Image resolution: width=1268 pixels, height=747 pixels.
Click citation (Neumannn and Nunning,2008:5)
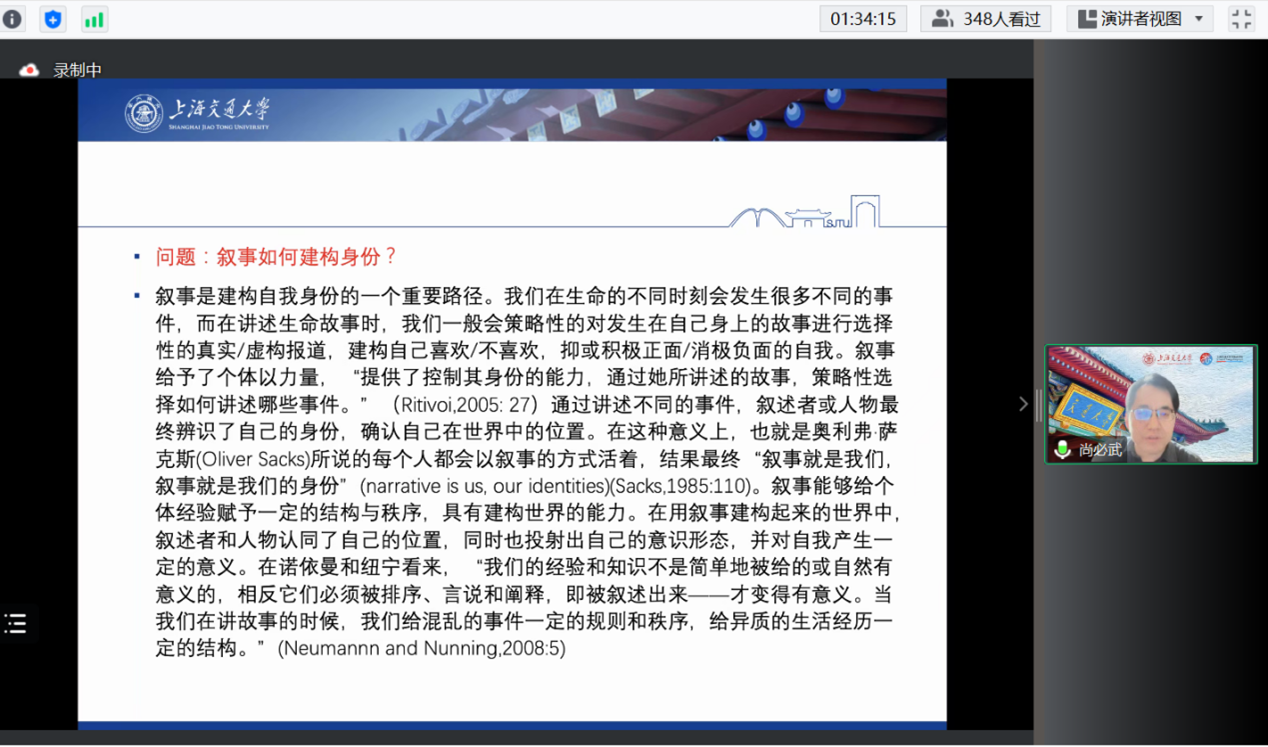point(421,648)
